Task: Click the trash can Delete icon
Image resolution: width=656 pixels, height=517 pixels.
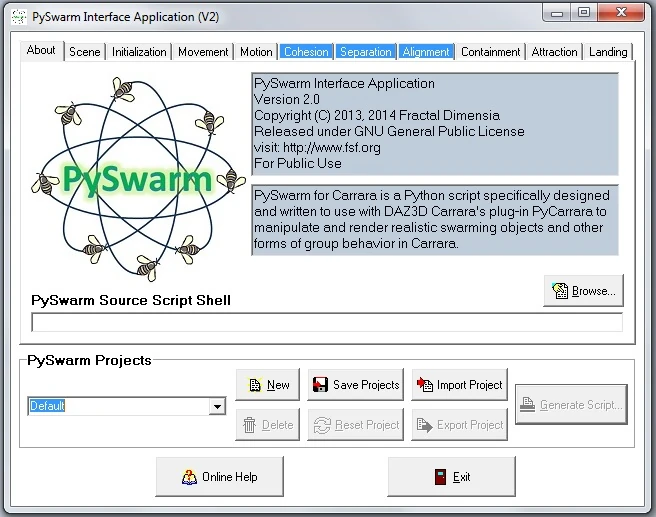Action: tap(249, 425)
